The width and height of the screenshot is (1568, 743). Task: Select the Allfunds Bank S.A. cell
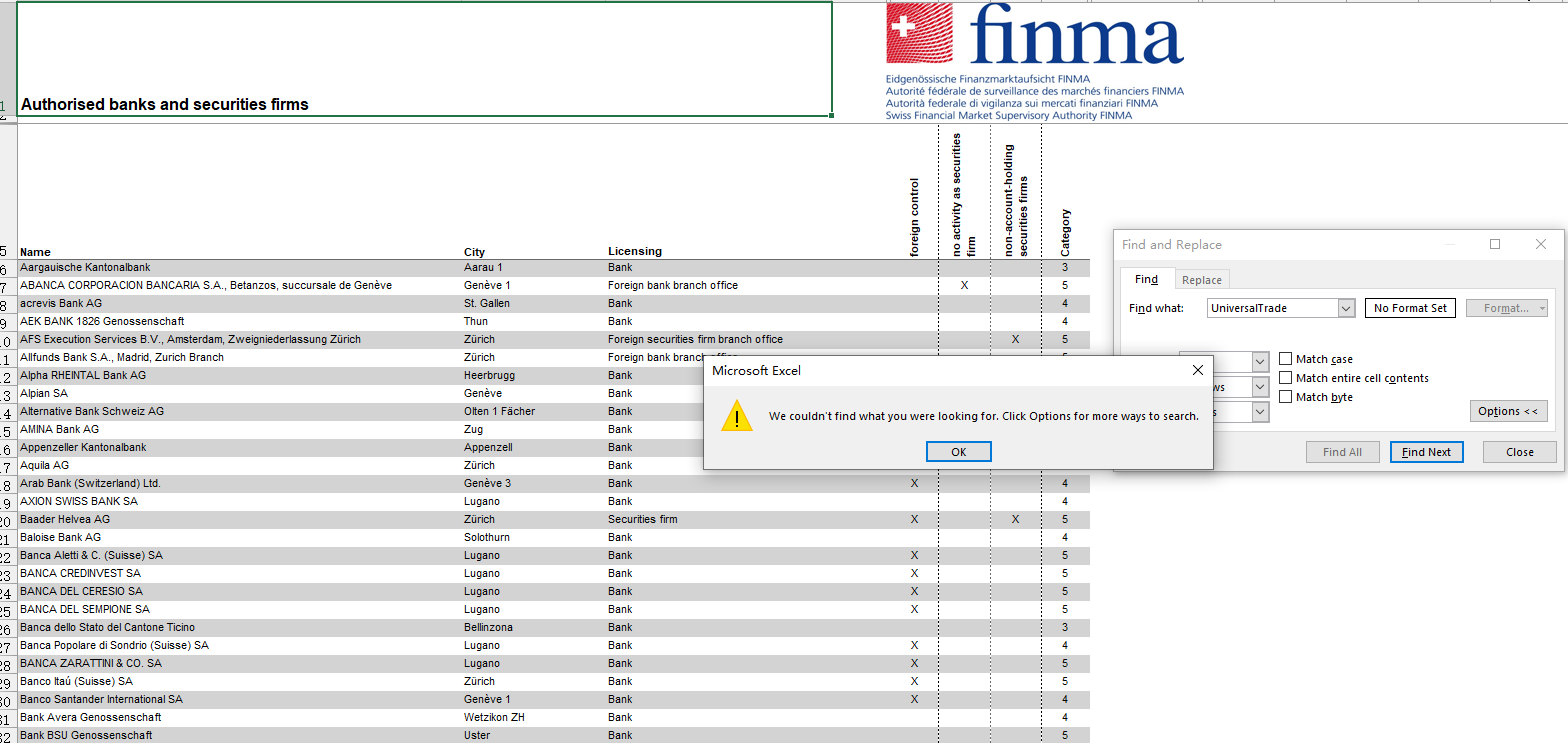(x=239, y=357)
